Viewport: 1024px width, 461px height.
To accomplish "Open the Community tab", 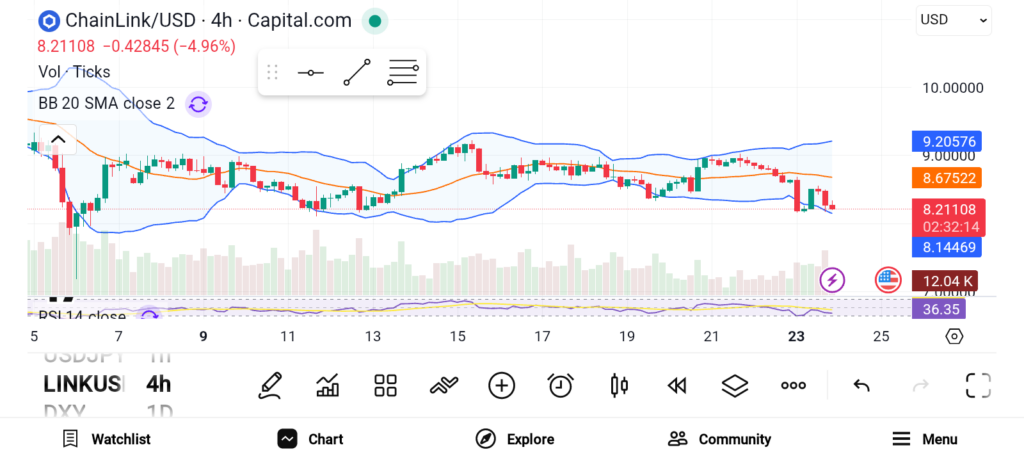I will [719, 439].
